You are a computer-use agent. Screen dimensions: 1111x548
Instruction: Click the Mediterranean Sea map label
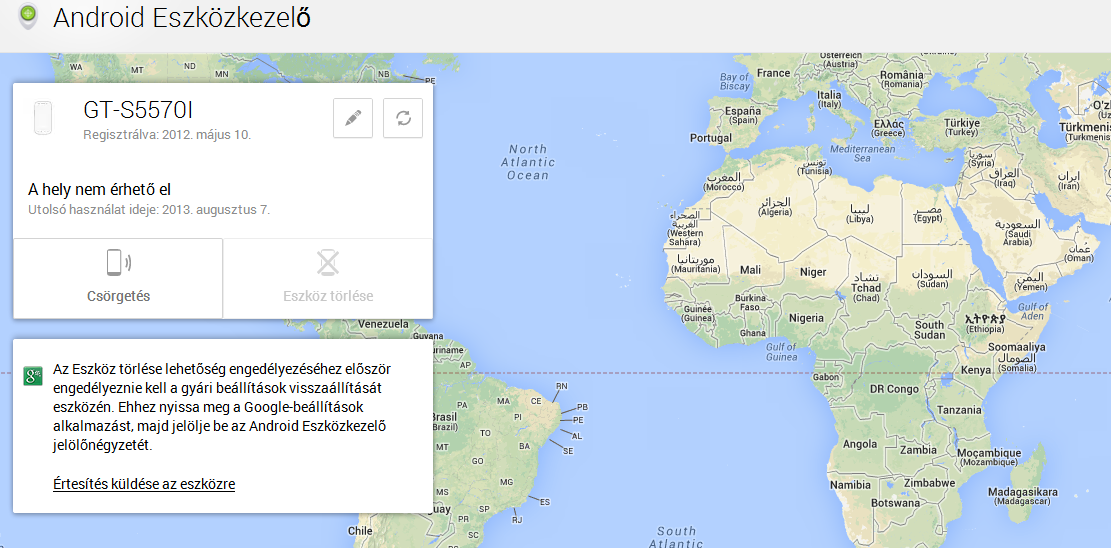850,152
